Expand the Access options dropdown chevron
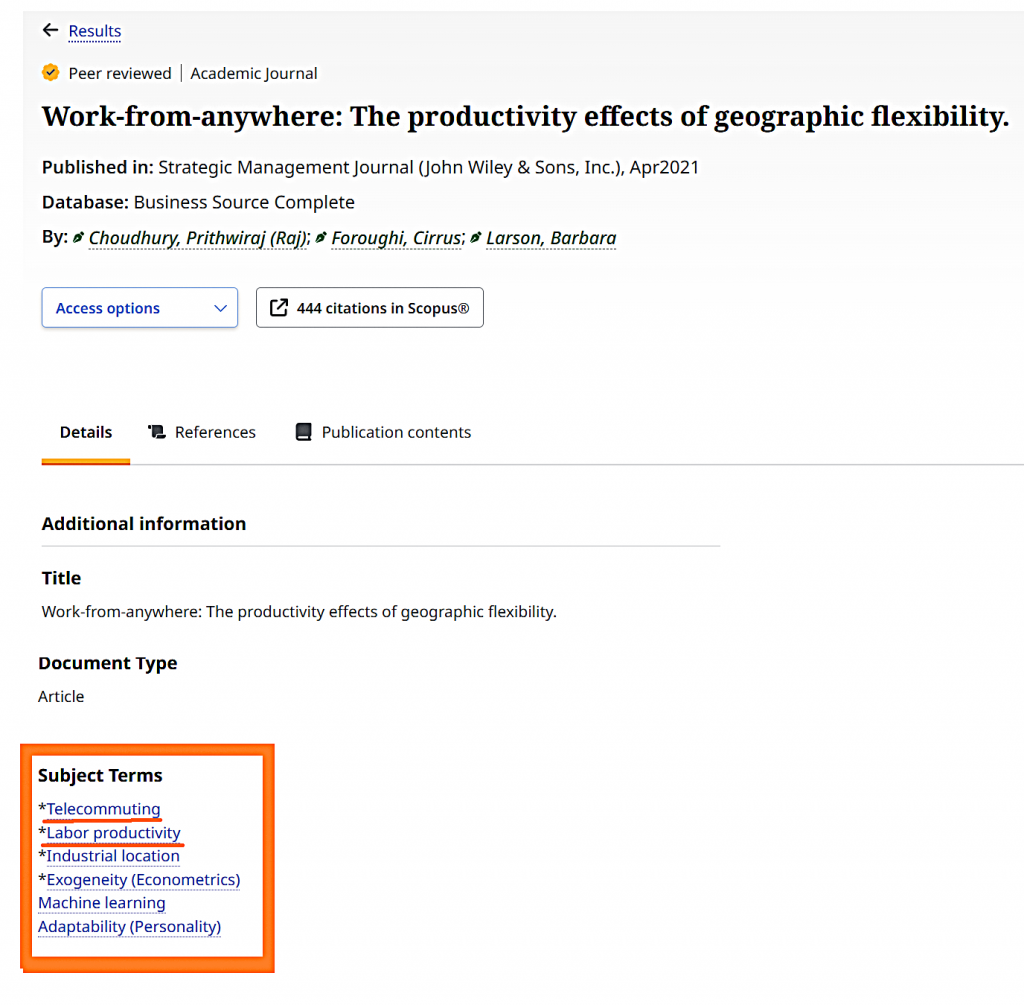1024x1005 pixels. pyautogui.click(x=221, y=308)
